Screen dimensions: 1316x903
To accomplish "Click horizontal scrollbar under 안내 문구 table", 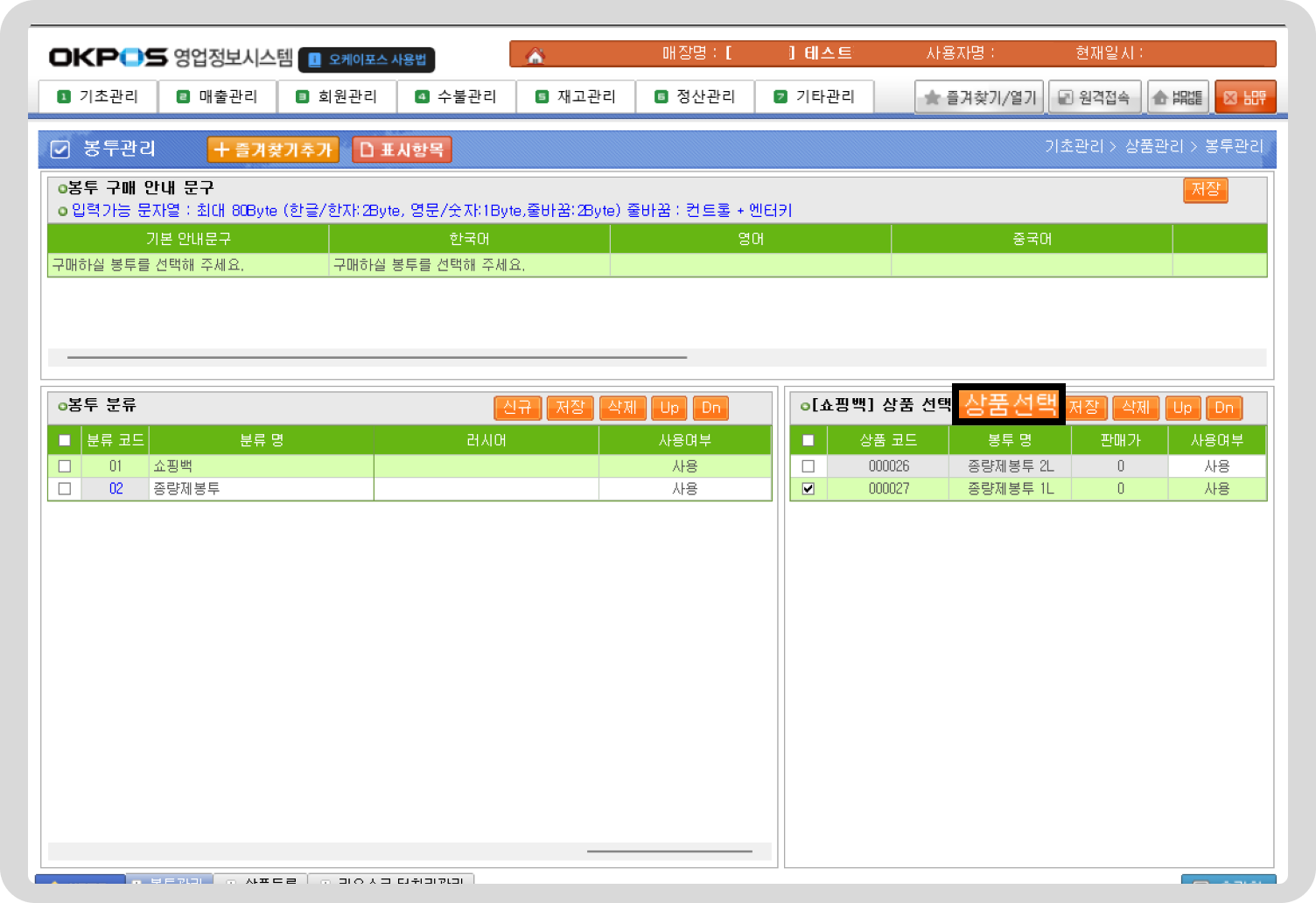I will pyautogui.click(x=377, y=357).
